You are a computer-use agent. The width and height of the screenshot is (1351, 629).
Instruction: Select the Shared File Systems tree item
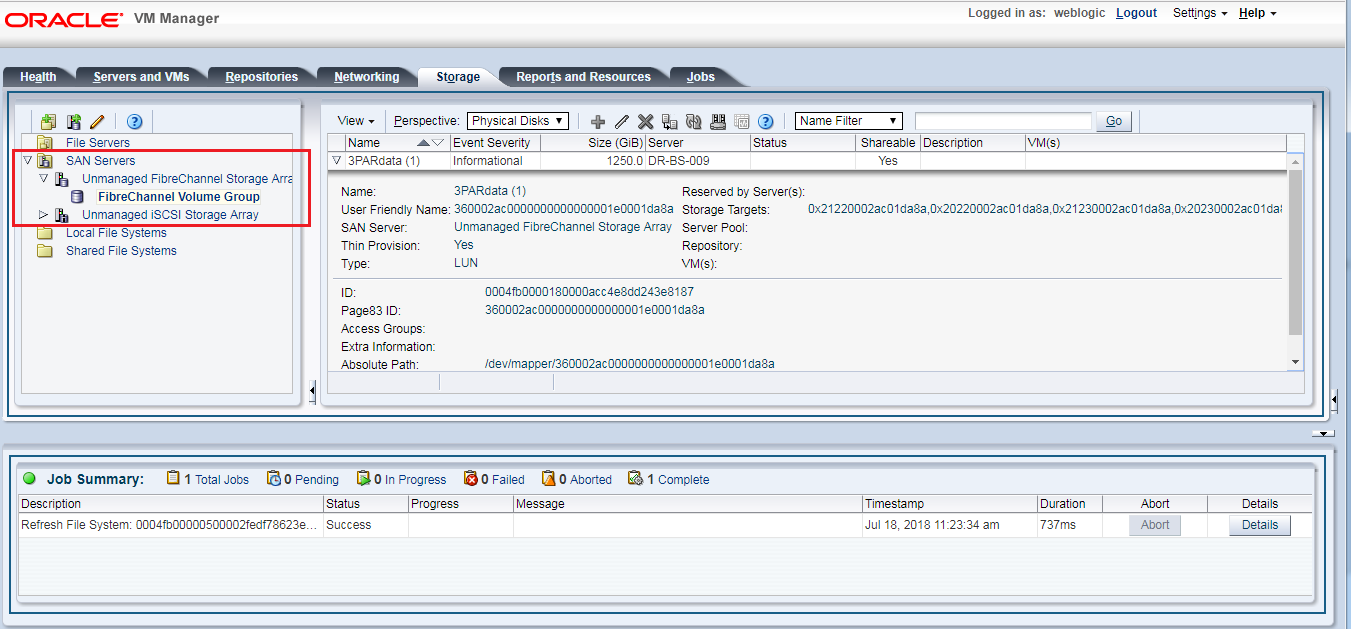(x=121, y=251)
